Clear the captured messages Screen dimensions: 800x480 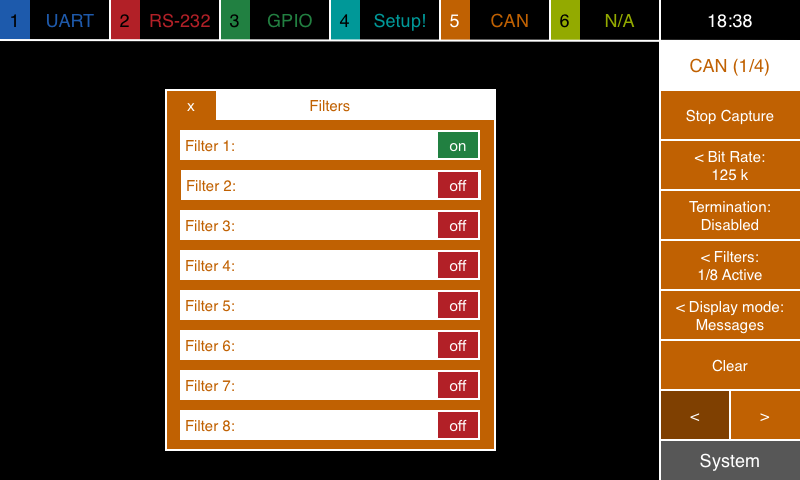pos(730,365)
